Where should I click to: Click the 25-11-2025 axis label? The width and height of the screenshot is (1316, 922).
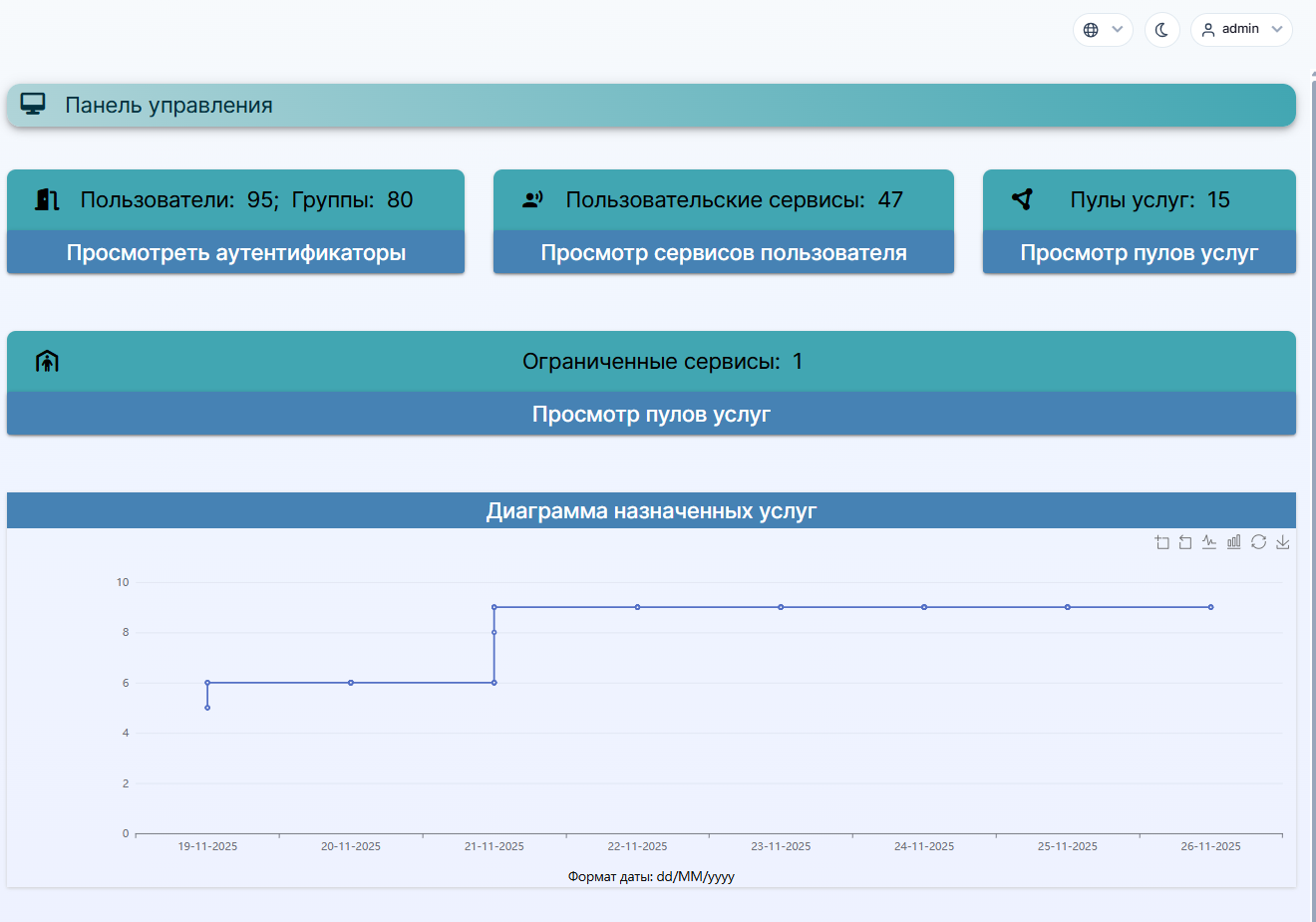coord(1068,846)
